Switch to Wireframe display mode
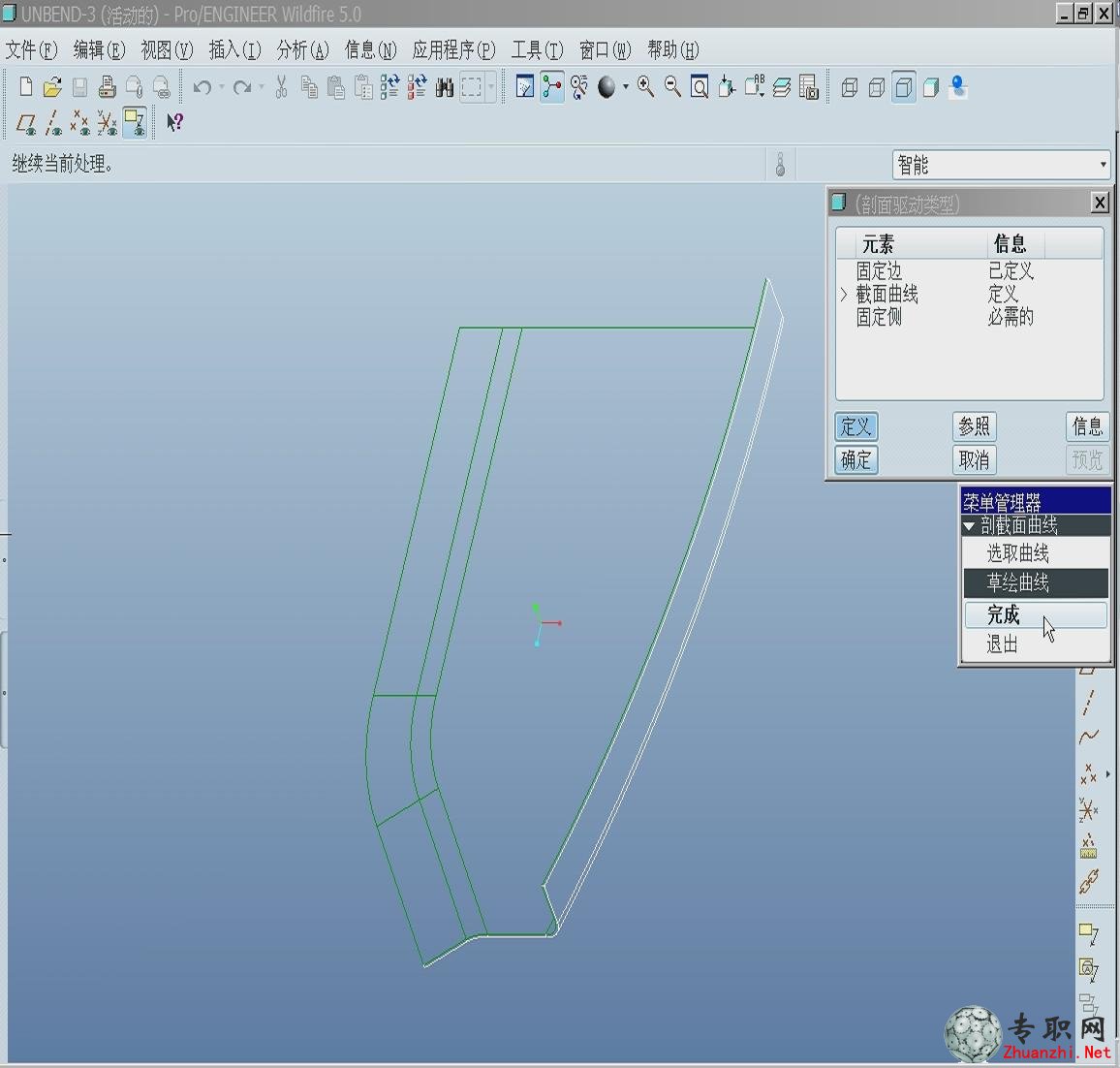The height and width of the screenshot is (1068, 1120). [850, 87]
